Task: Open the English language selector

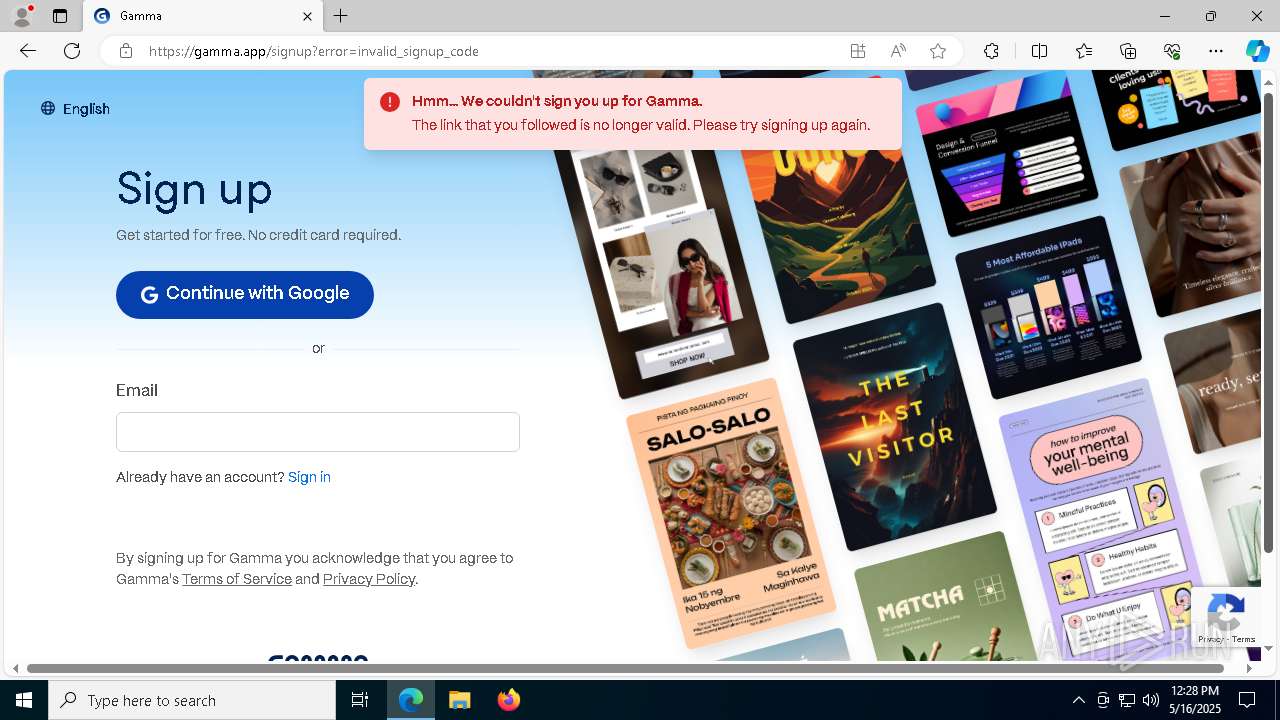Action: coord(75,109)
